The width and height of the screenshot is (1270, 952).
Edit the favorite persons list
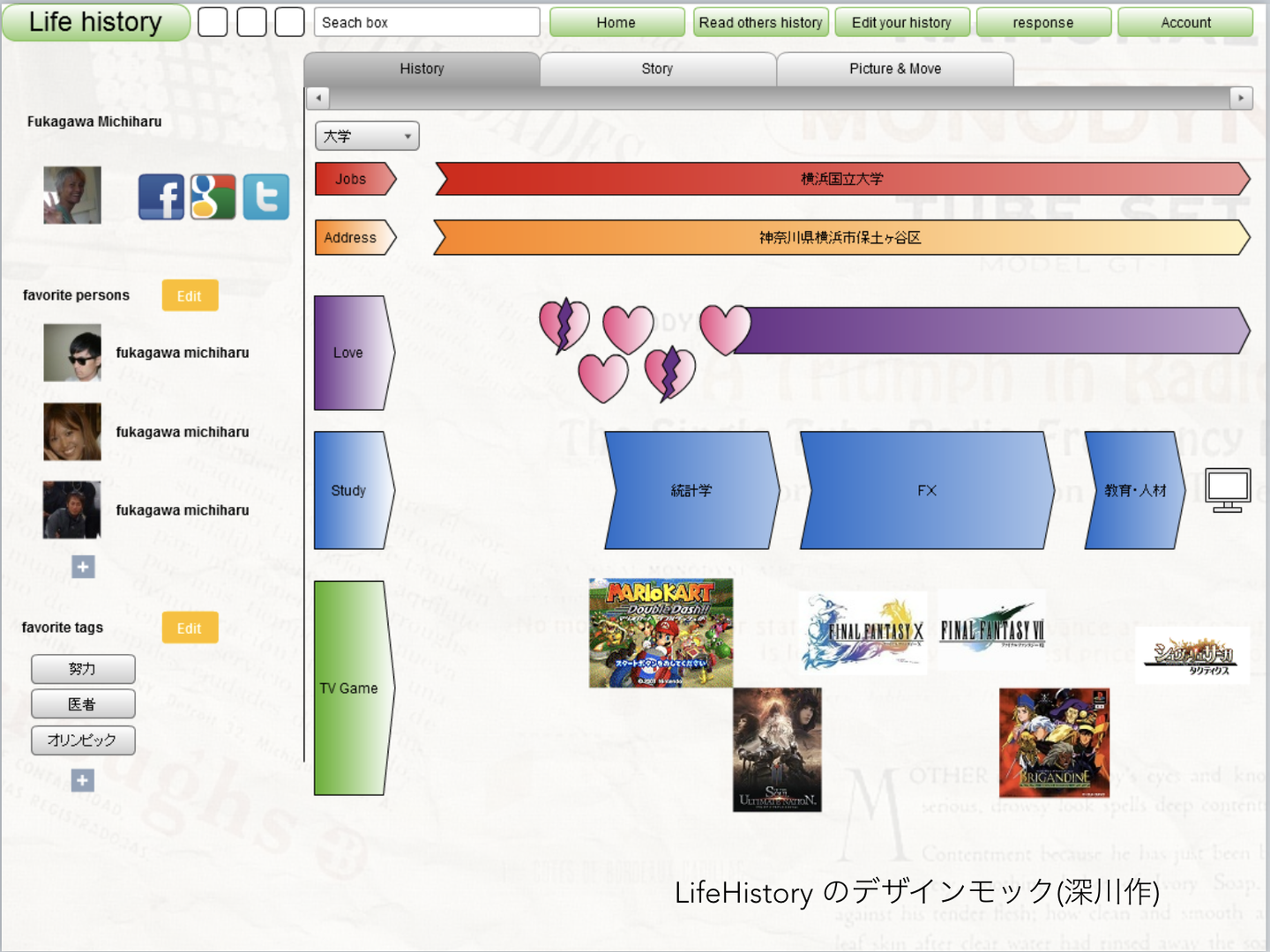190,296
